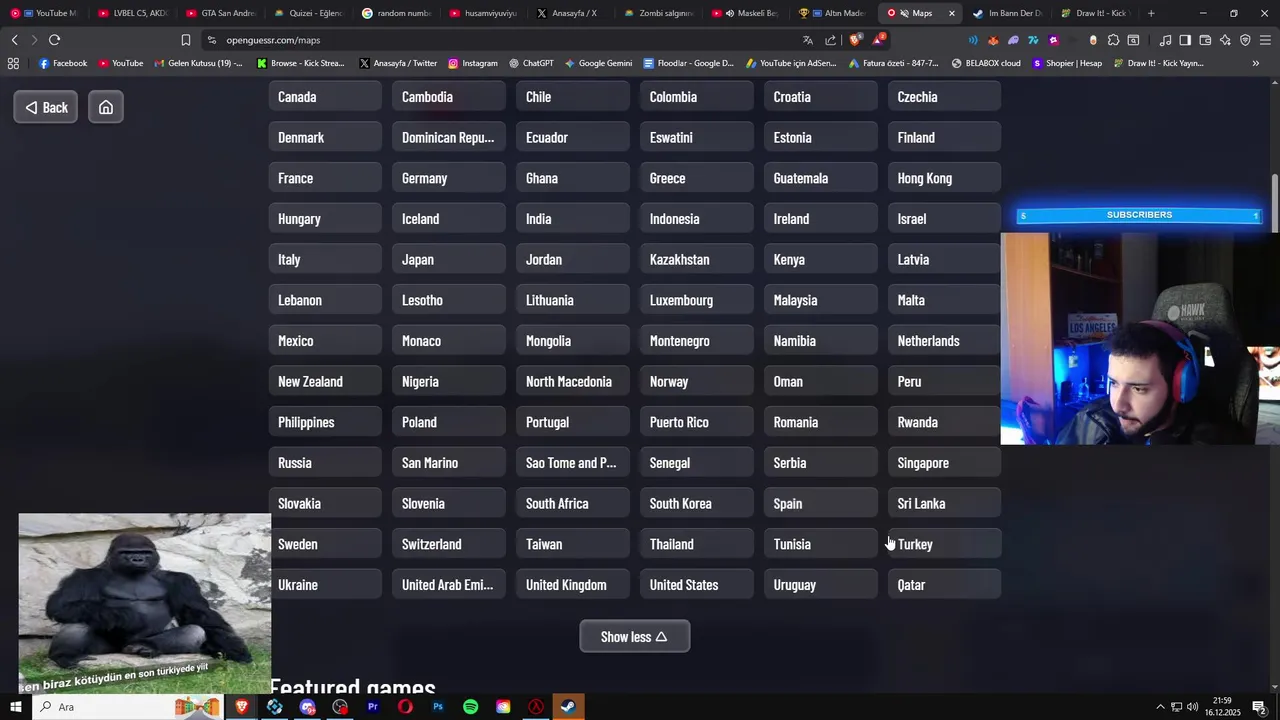The width and height of the screenshot is (1280, 720).
Task: Open Brave browser from the taskbar
Action: 241,707
